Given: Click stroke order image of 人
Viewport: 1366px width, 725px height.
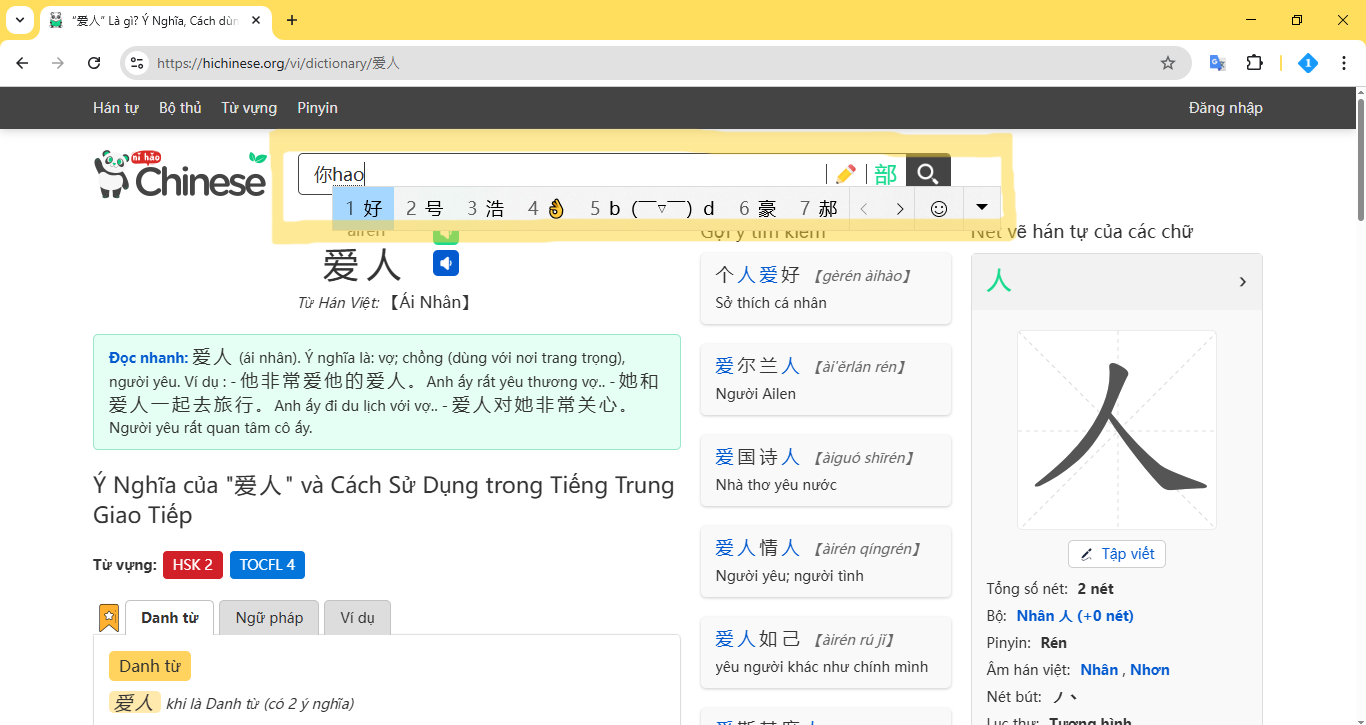Looking at the screenshot, I should coord(1117,430).
